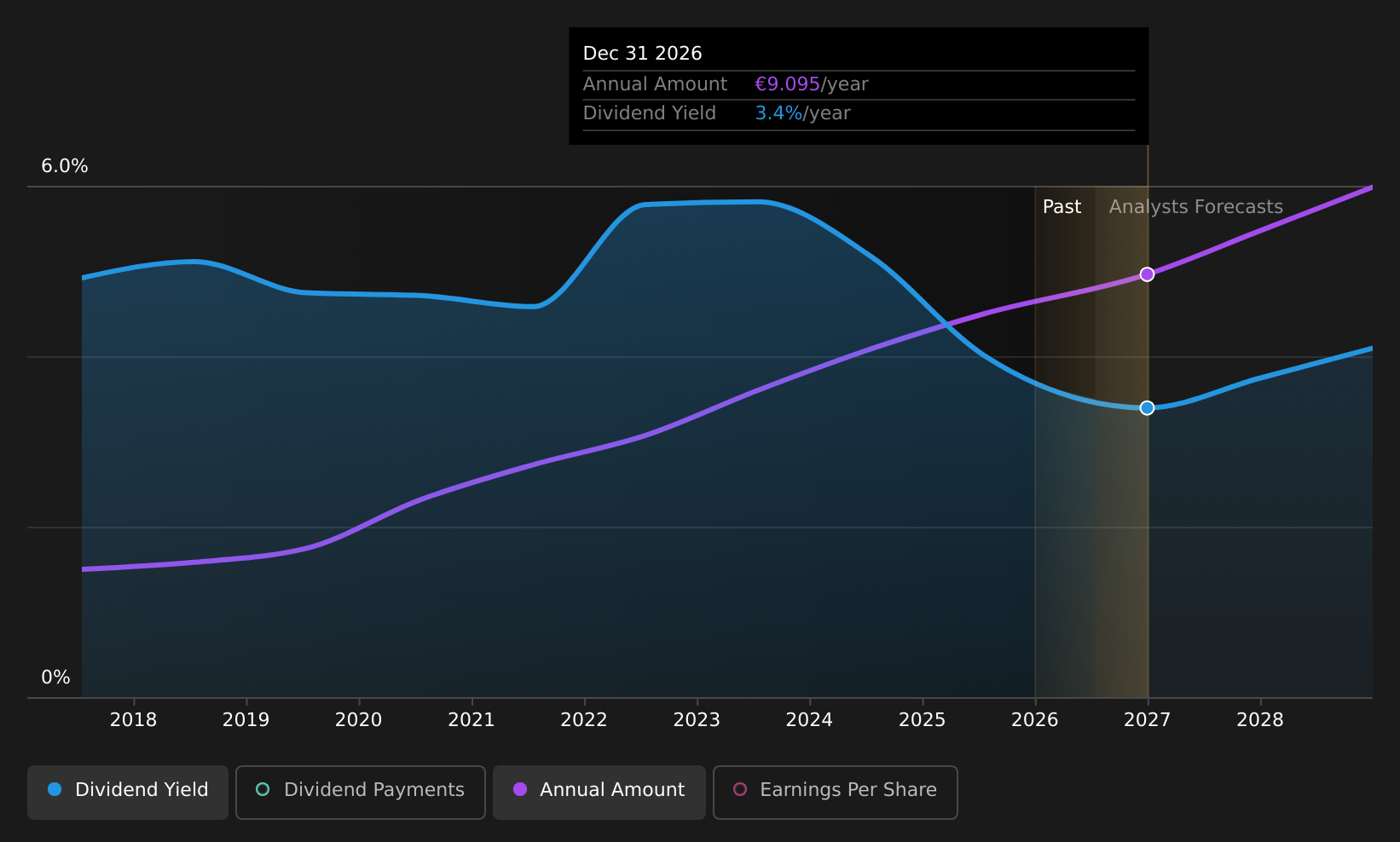The image size is (1400, 842).
Task: Click the purple Annual Amount data point marker
Action: [1147, 274]
